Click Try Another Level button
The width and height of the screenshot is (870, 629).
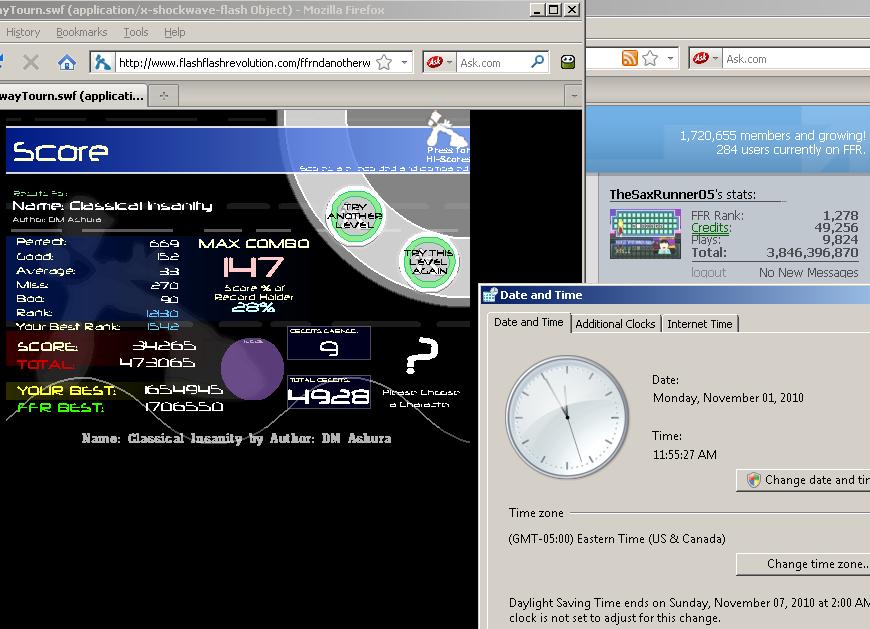pos(355,216)
